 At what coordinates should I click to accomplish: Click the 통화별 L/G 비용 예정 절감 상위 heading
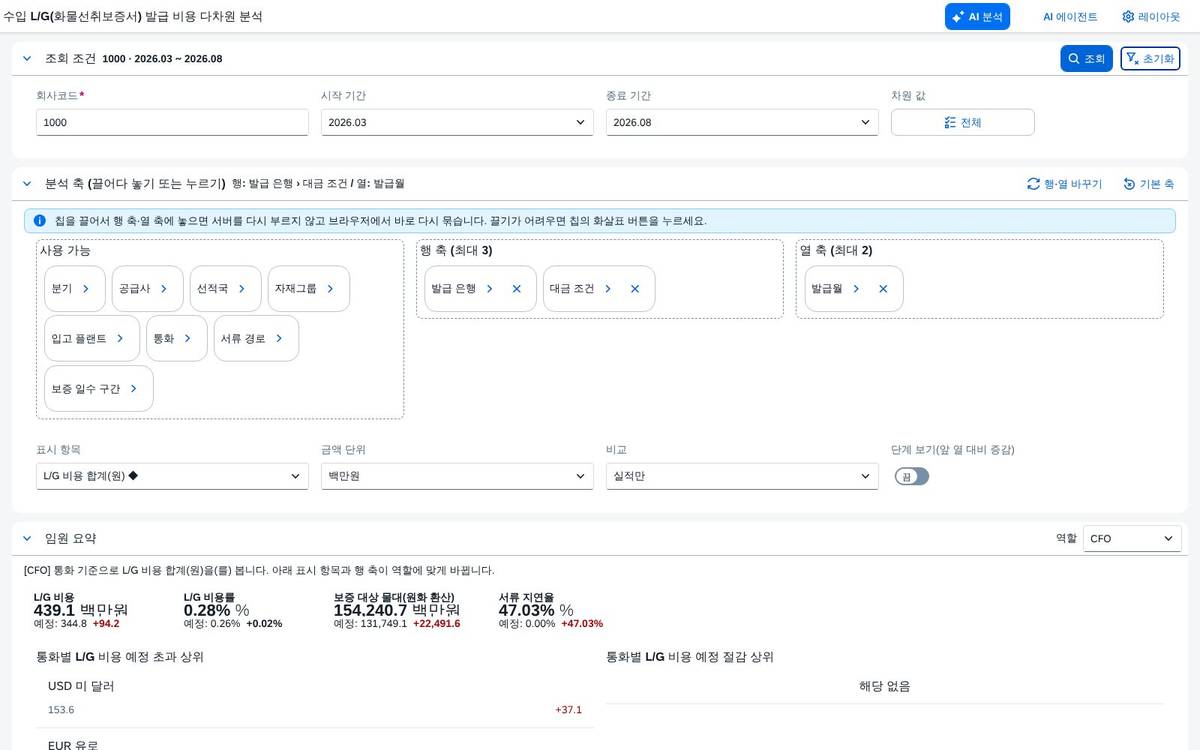[x=690, y=657]
